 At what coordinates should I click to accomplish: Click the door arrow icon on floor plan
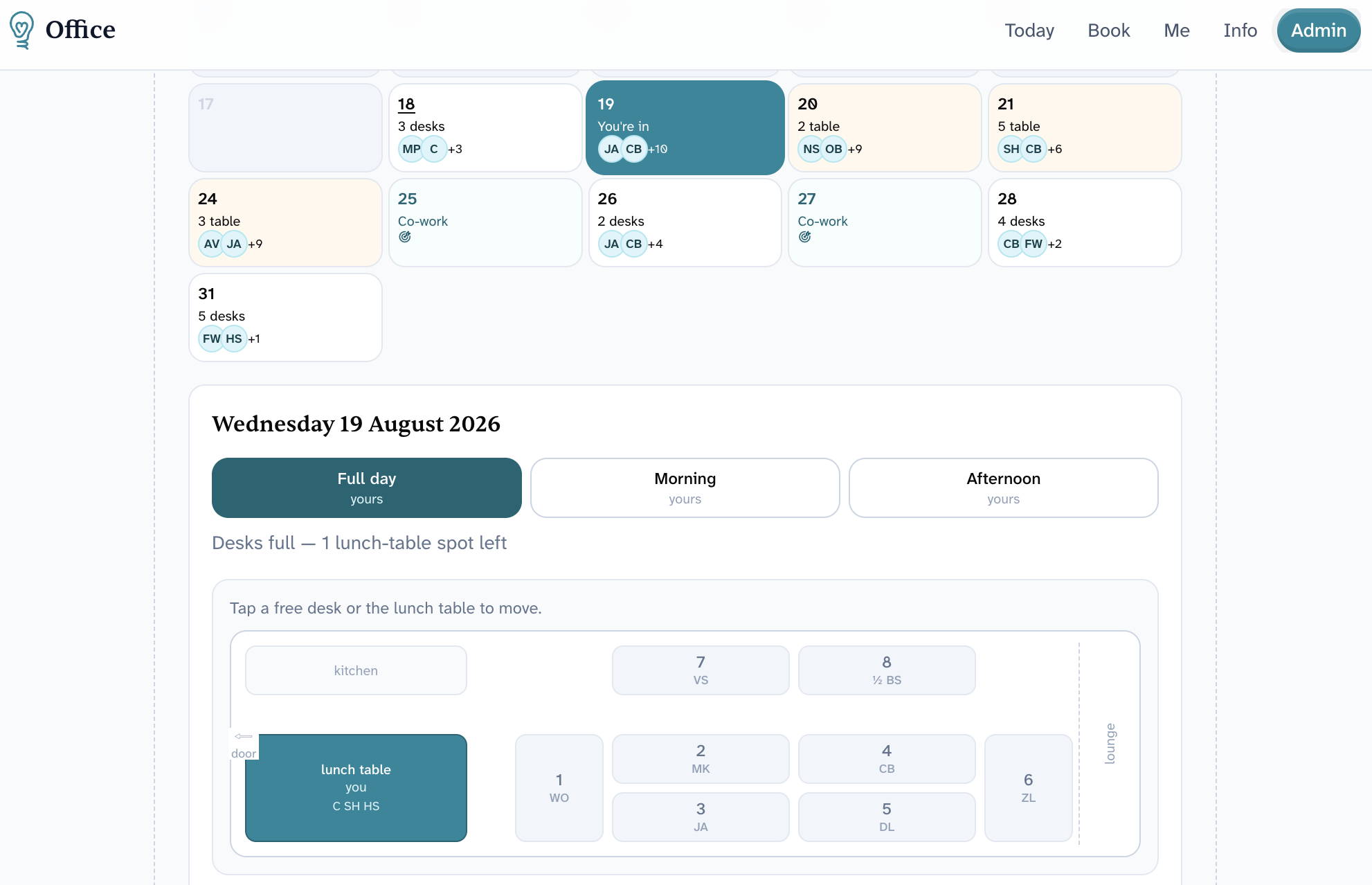243,736
